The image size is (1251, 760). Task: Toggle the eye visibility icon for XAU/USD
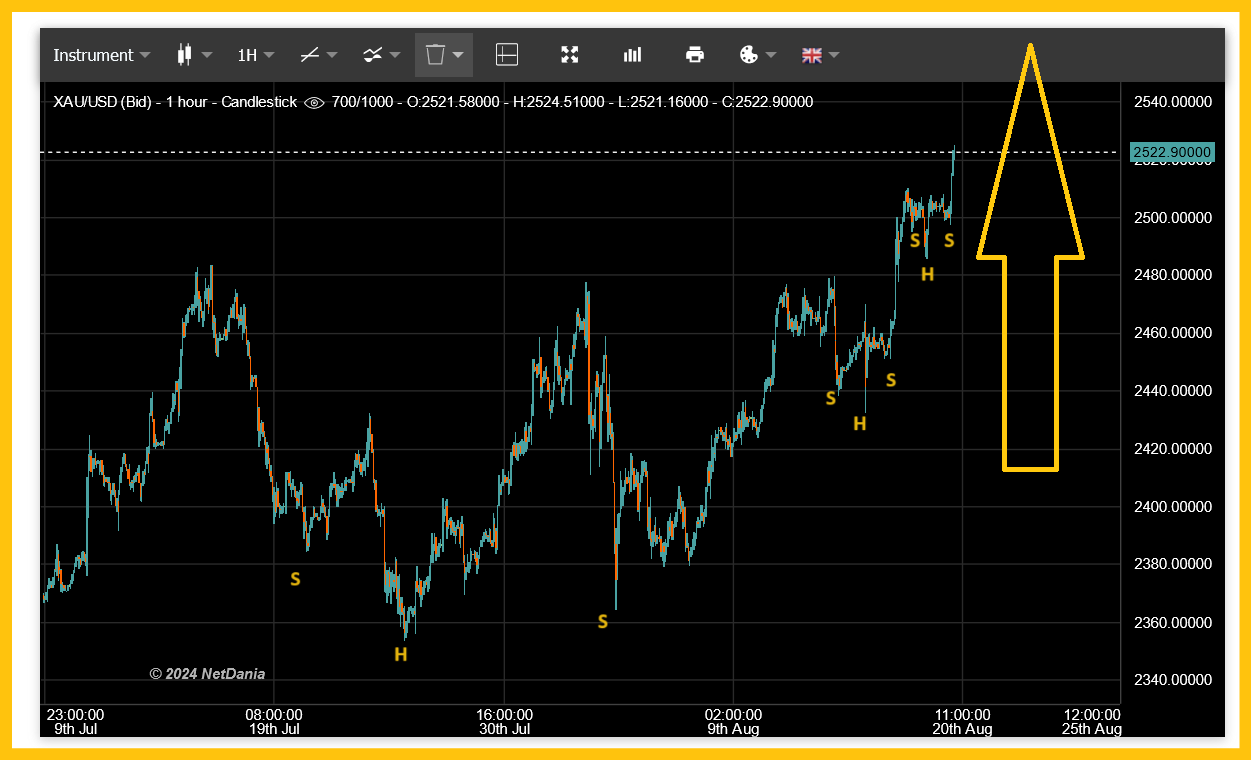(x=314, y=102)
